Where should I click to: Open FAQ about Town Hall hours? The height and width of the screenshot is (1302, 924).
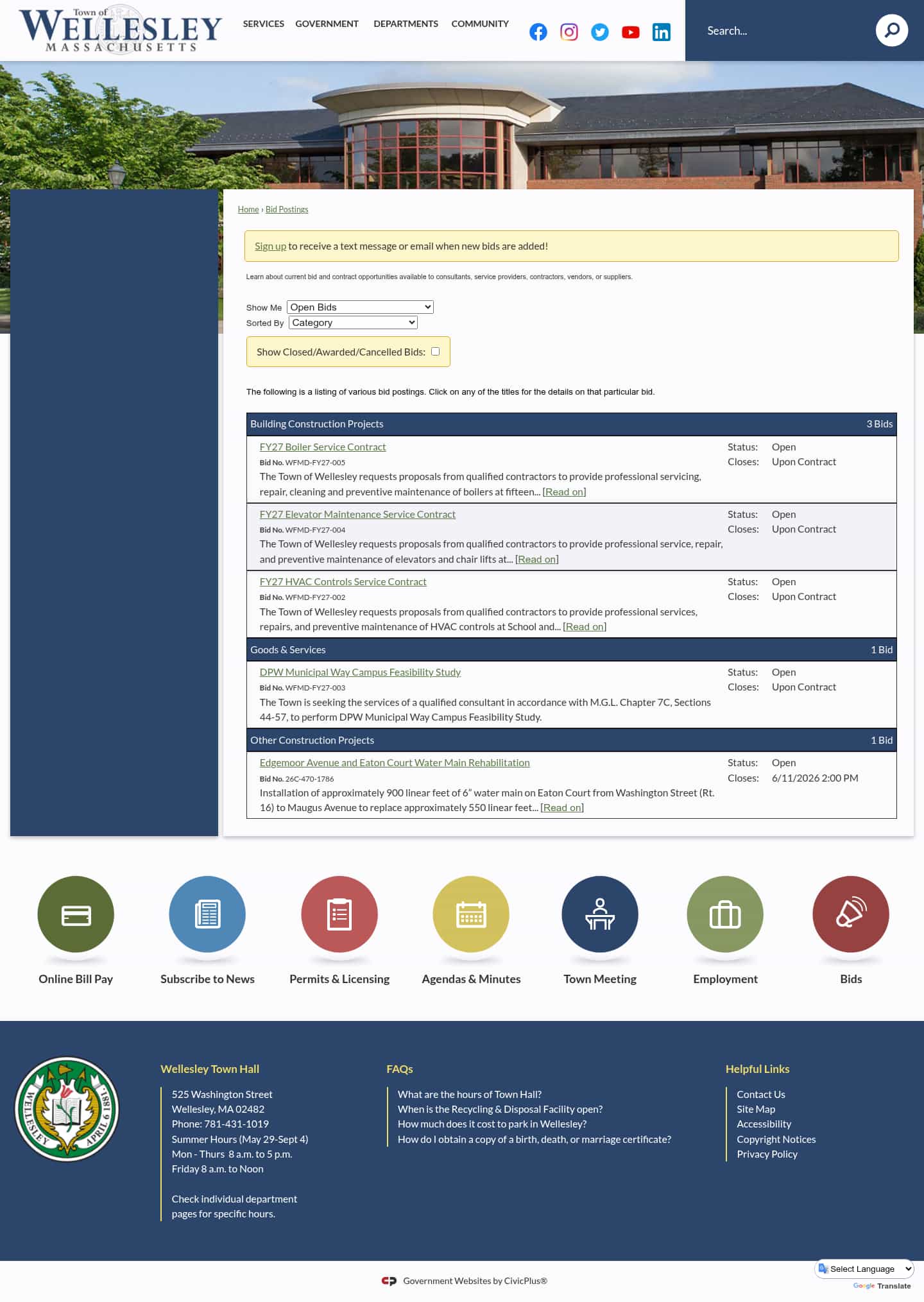470,1094
